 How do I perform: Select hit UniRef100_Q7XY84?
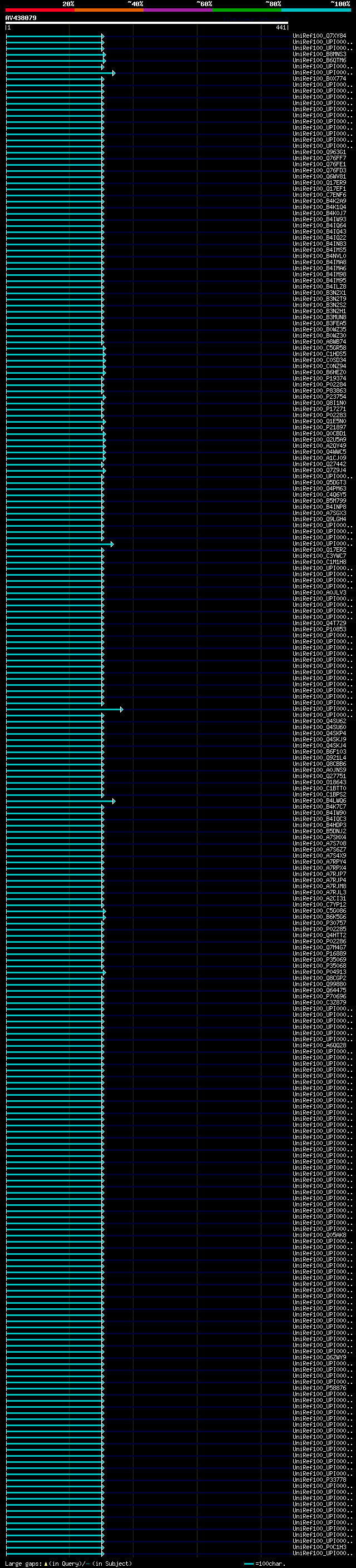[319, 36]
